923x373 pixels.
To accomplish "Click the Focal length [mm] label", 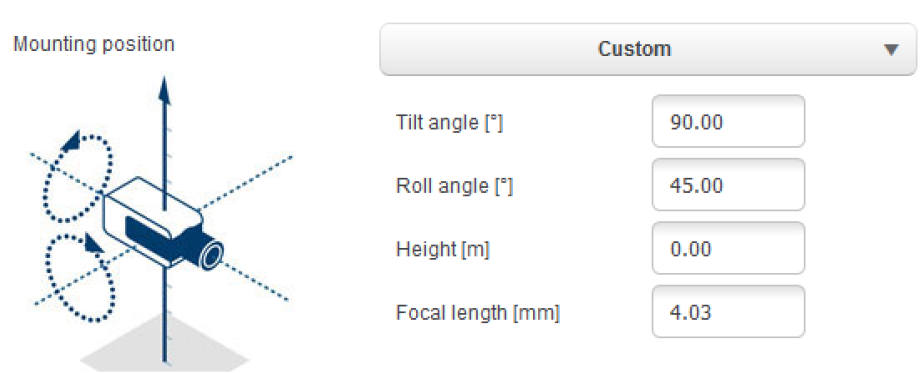I will click(477, 313).
